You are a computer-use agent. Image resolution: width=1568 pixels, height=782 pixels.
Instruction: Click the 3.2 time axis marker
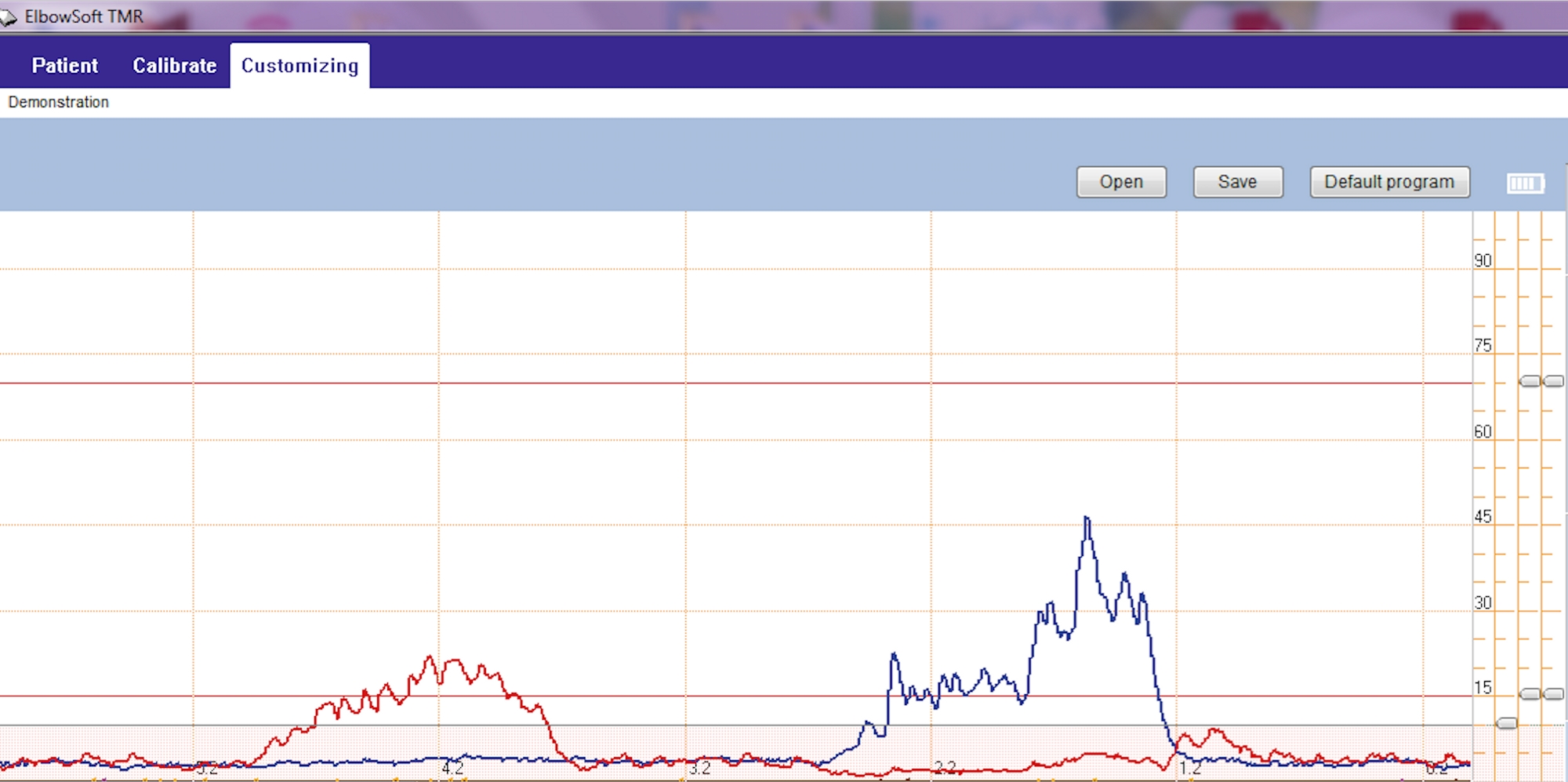(x=699, y=768)
